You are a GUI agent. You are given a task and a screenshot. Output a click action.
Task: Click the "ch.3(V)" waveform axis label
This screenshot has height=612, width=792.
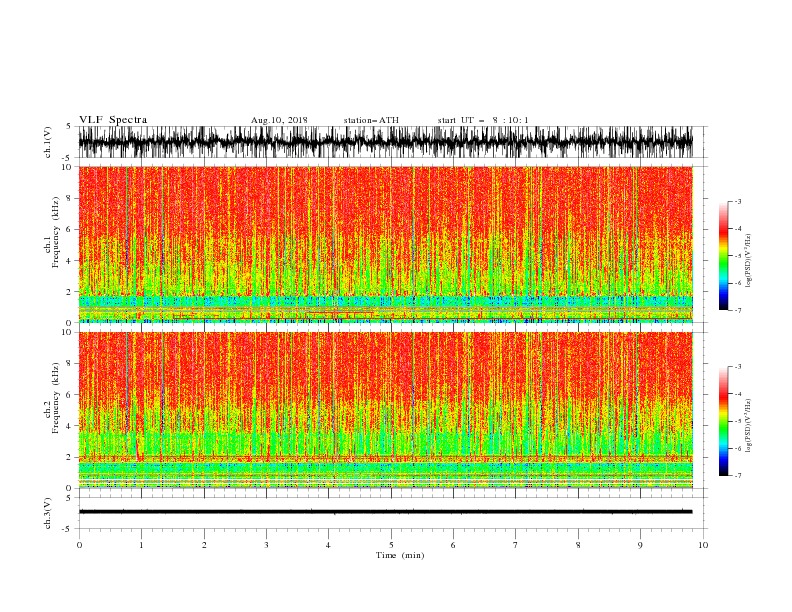[x=48, y=513]
